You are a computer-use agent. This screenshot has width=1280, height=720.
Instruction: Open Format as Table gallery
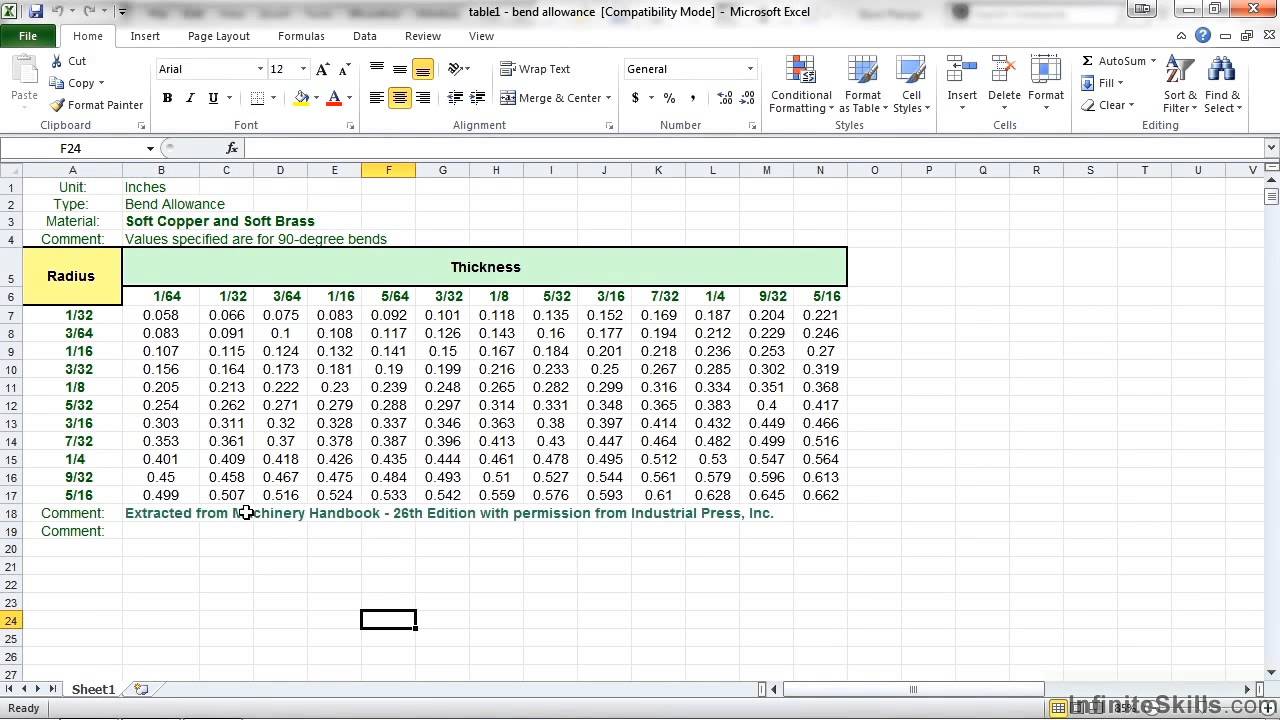coord(863,85)
